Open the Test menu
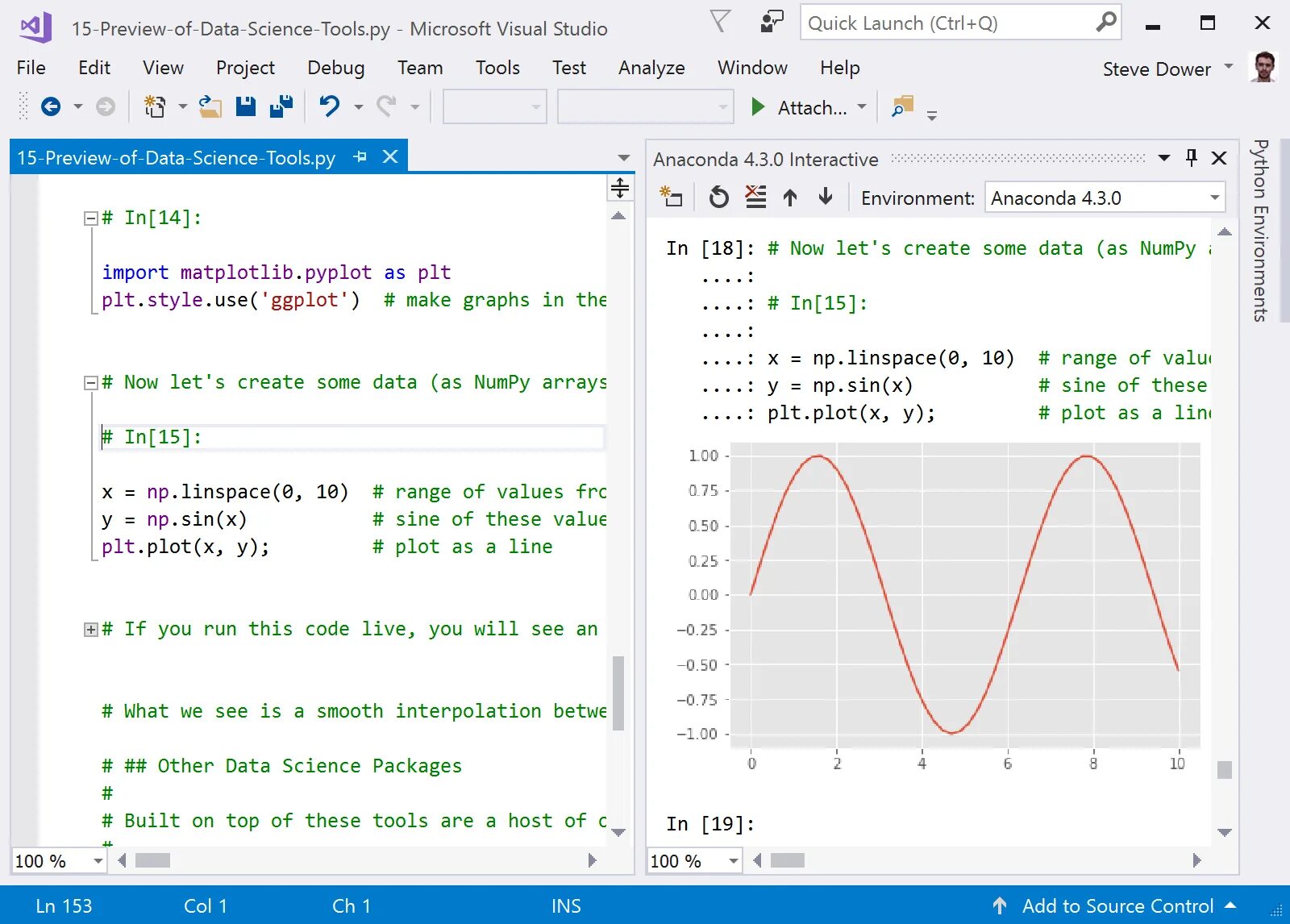This screenshot has height=924, width=1290. click(x=569, y=68)
